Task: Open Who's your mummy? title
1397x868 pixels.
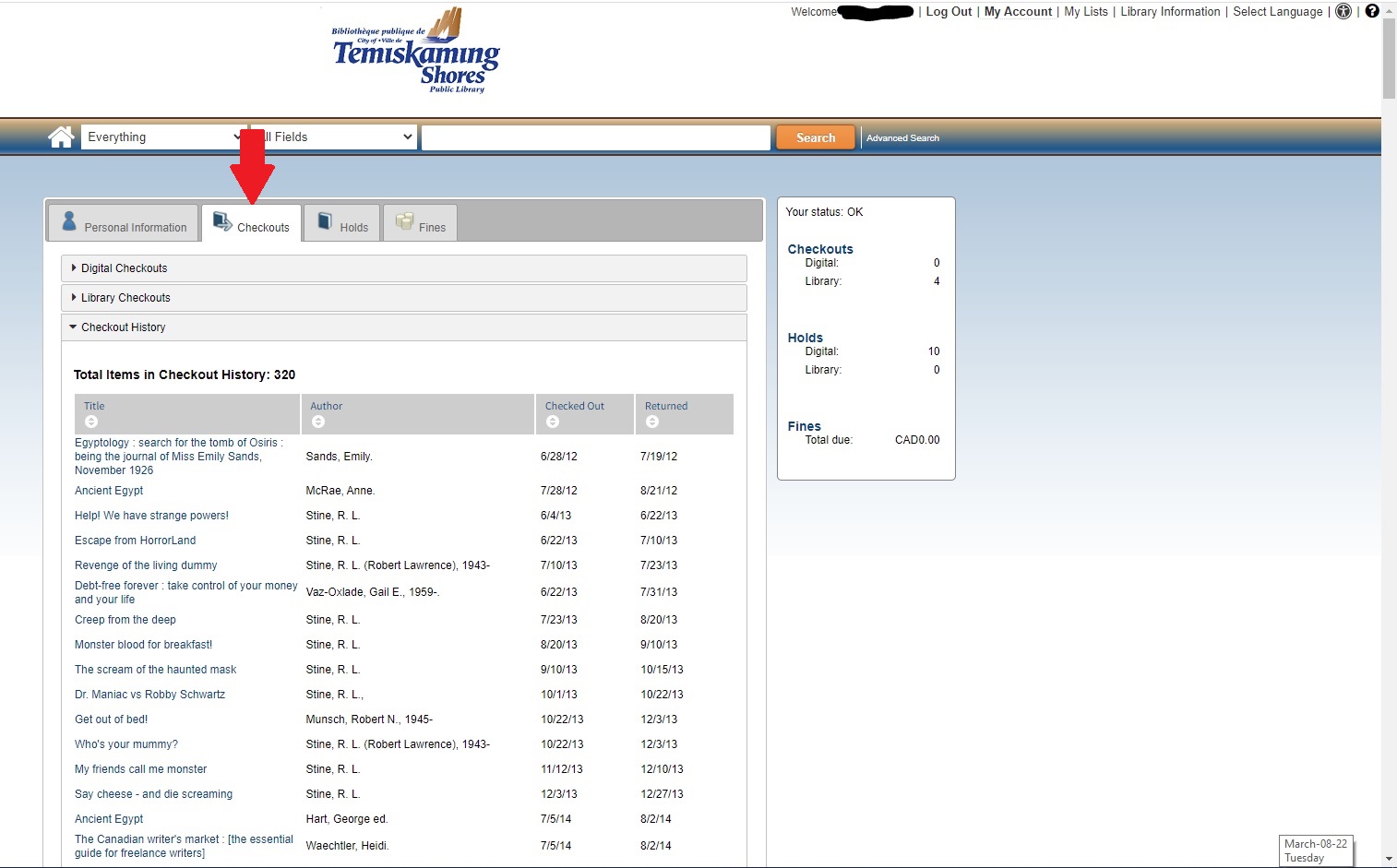Action: [126, 744]
